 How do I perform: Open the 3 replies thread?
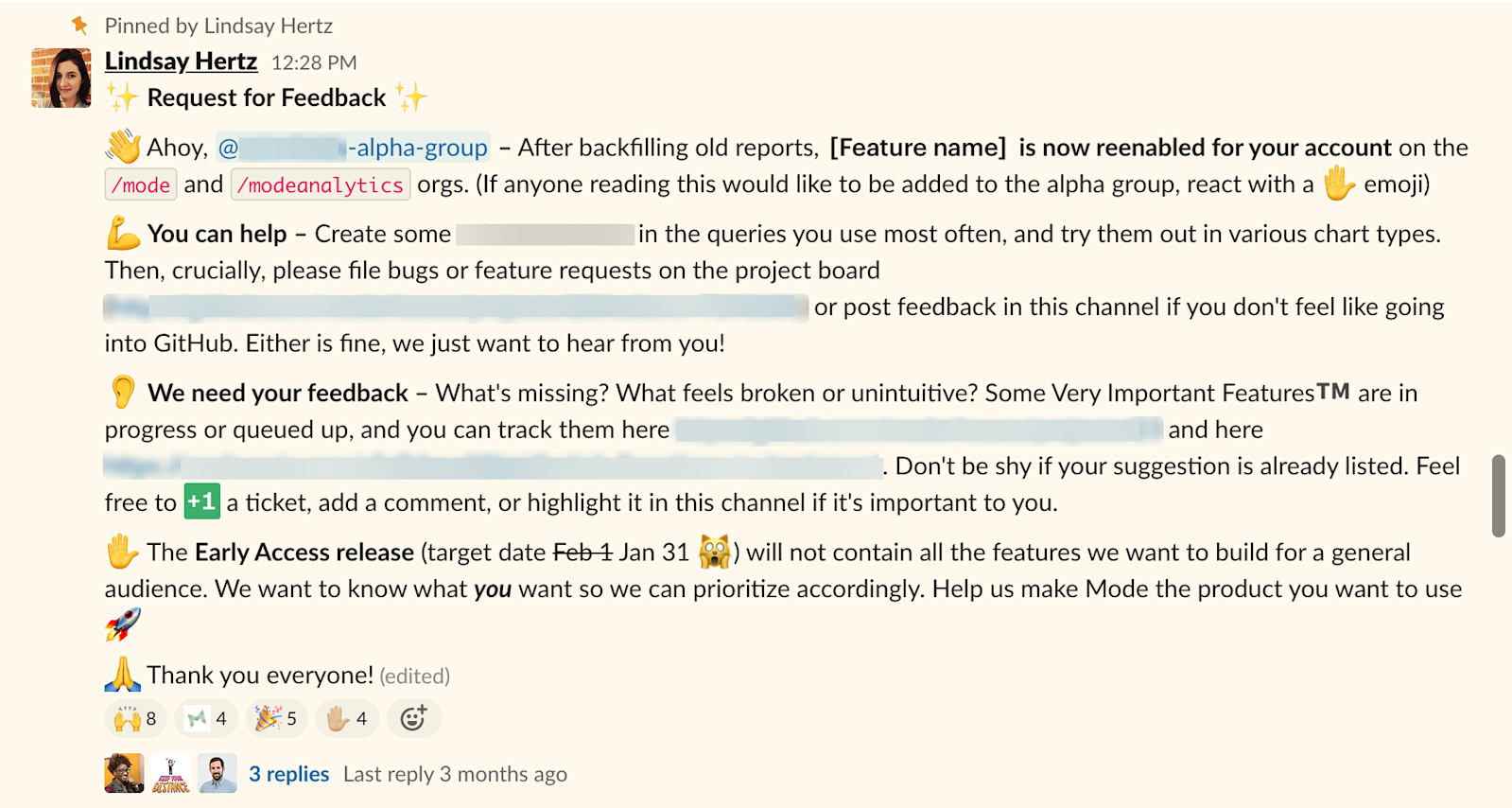tap(288, 774)
